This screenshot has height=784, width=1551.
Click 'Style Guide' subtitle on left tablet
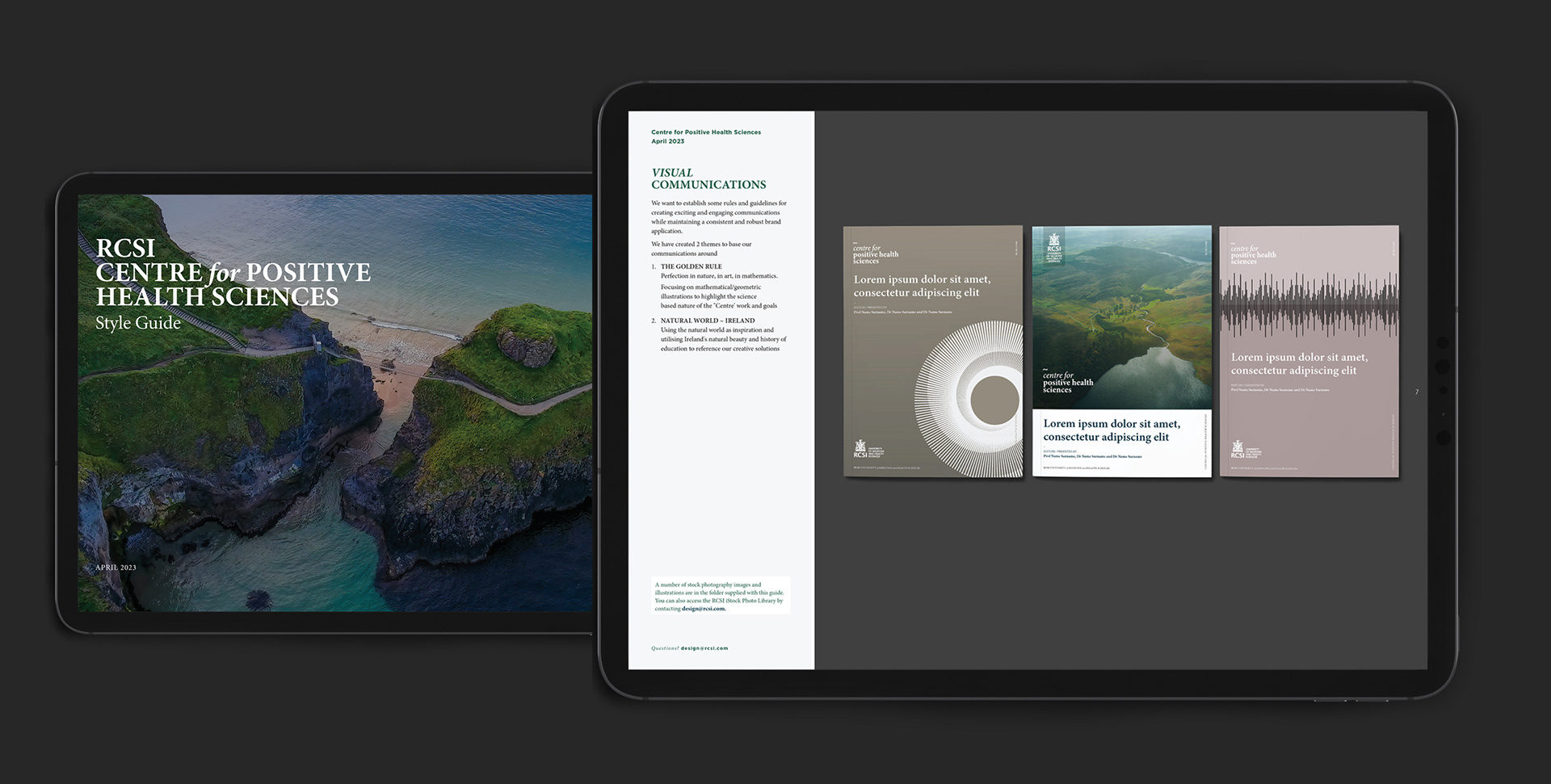pos(138,323)
